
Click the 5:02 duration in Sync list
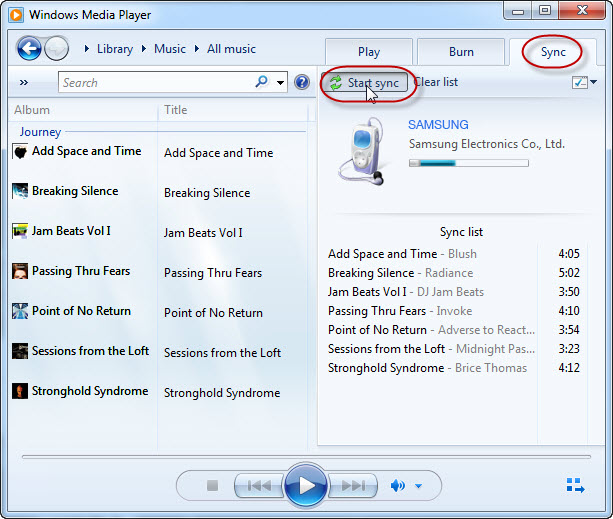569,273
